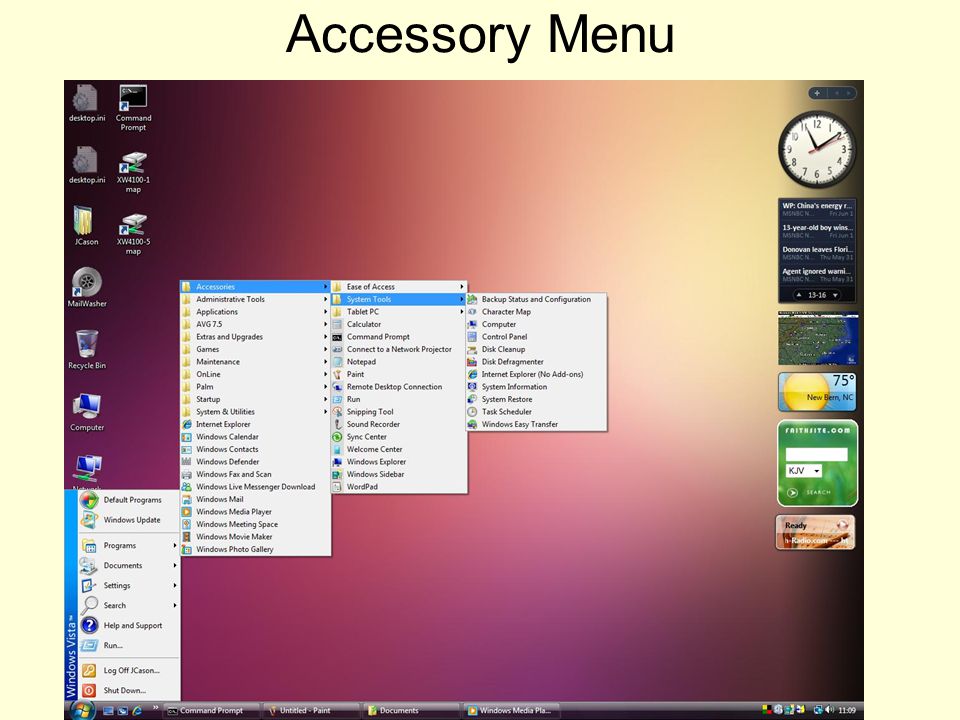This screenshot has height=720, width=960.
Task: Expand Settings in Start menu
Action: (129, 585)
